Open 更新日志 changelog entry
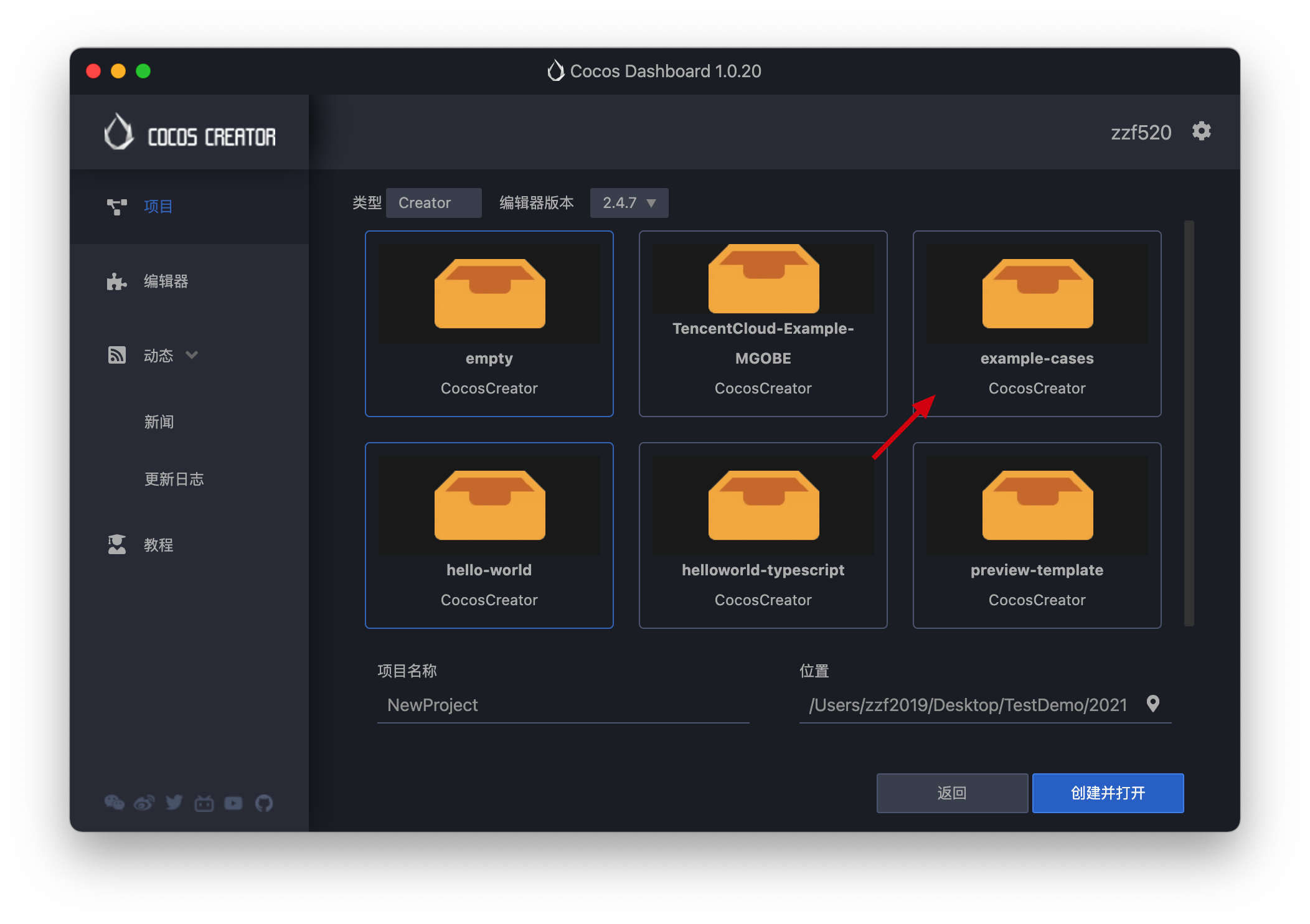 click(x=174, y=479)
